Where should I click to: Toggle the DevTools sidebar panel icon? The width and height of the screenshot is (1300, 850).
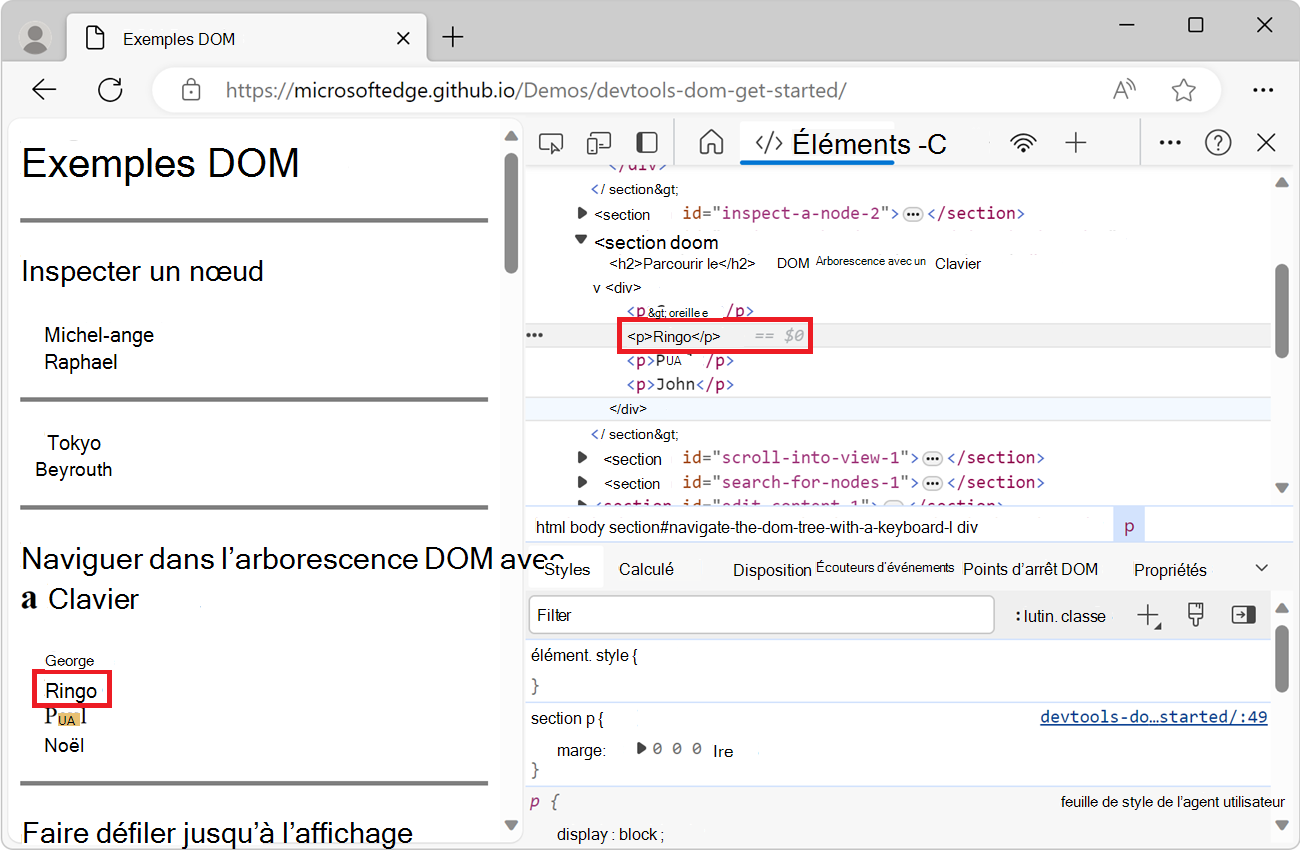click(x=648, y=143)
